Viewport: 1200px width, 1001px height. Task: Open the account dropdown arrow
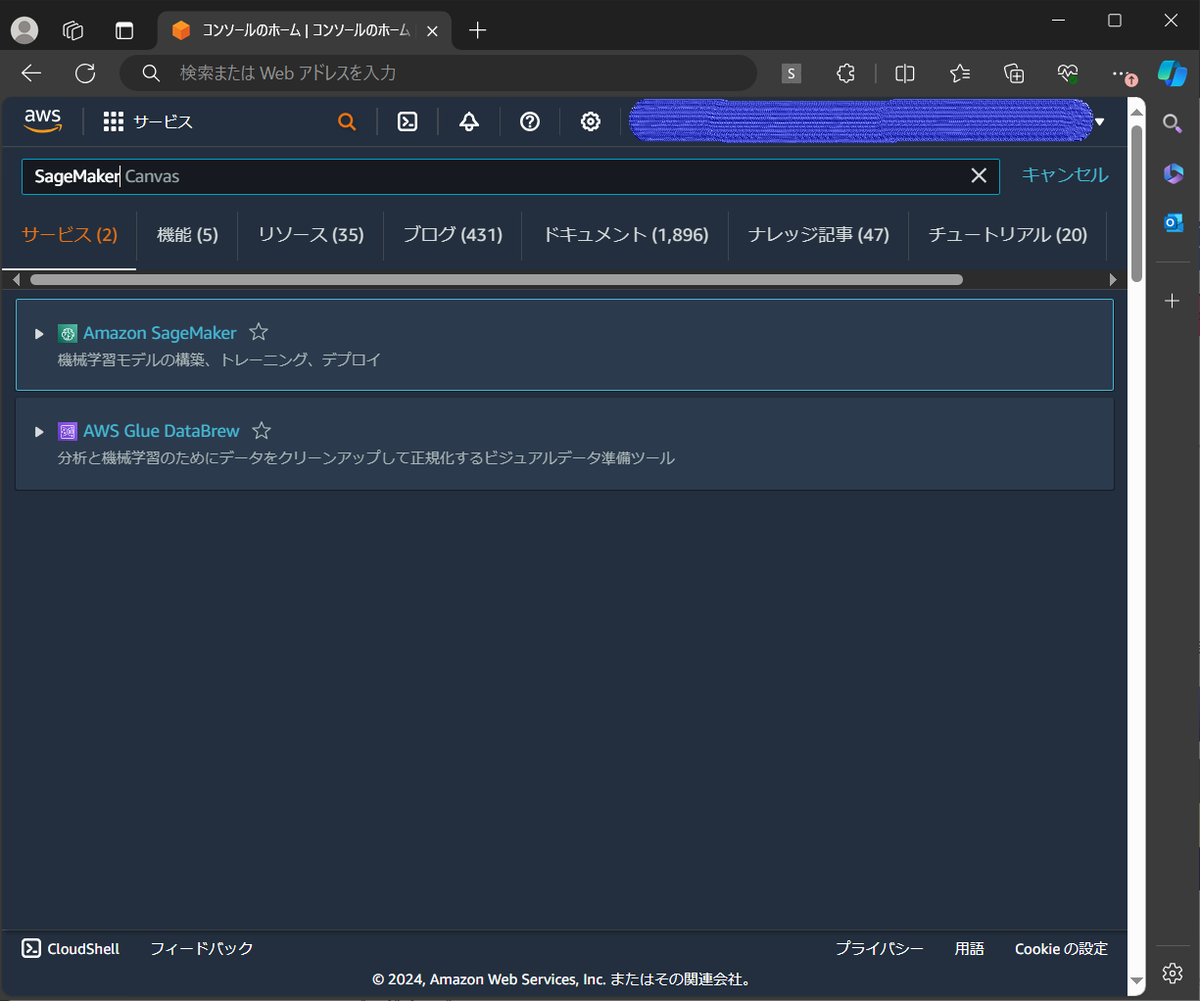pyautogui.click(x=1100, y=122)
